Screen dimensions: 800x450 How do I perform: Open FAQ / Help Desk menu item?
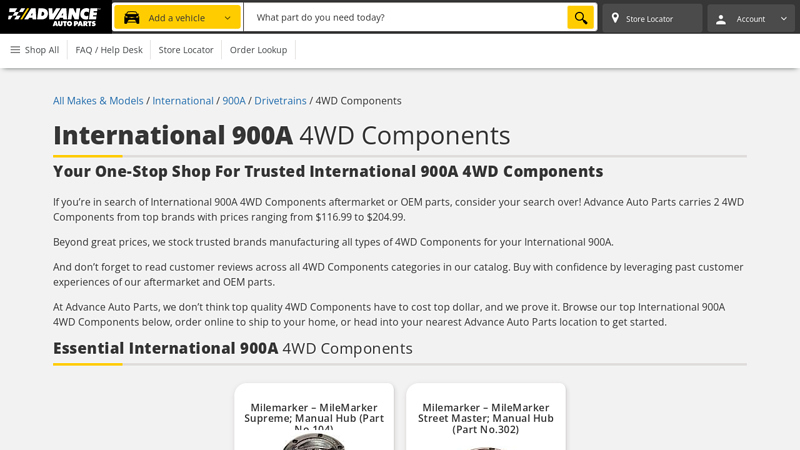tap(109, 49)
